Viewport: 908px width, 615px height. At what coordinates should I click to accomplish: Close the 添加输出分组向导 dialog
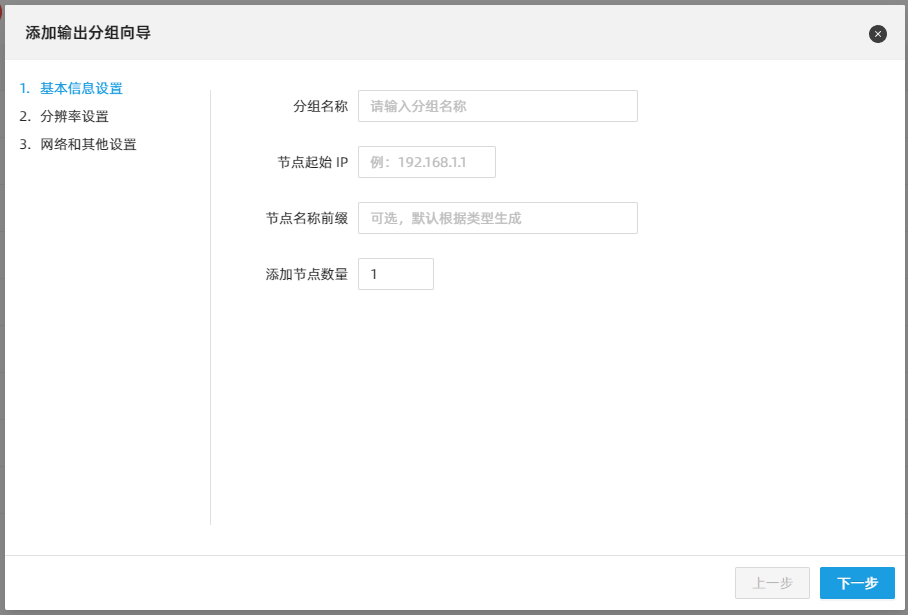pos(877,34)
